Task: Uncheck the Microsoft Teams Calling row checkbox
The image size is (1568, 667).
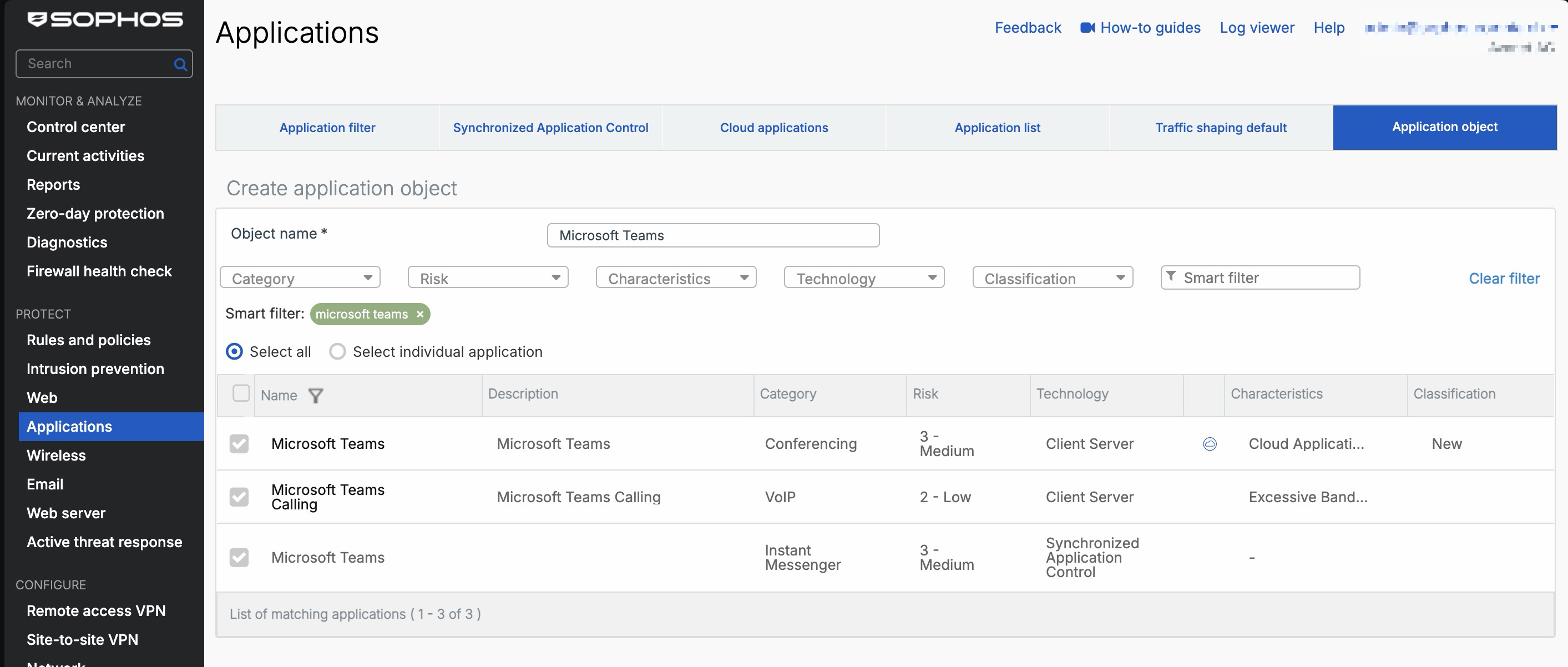Action: point(239,497)
